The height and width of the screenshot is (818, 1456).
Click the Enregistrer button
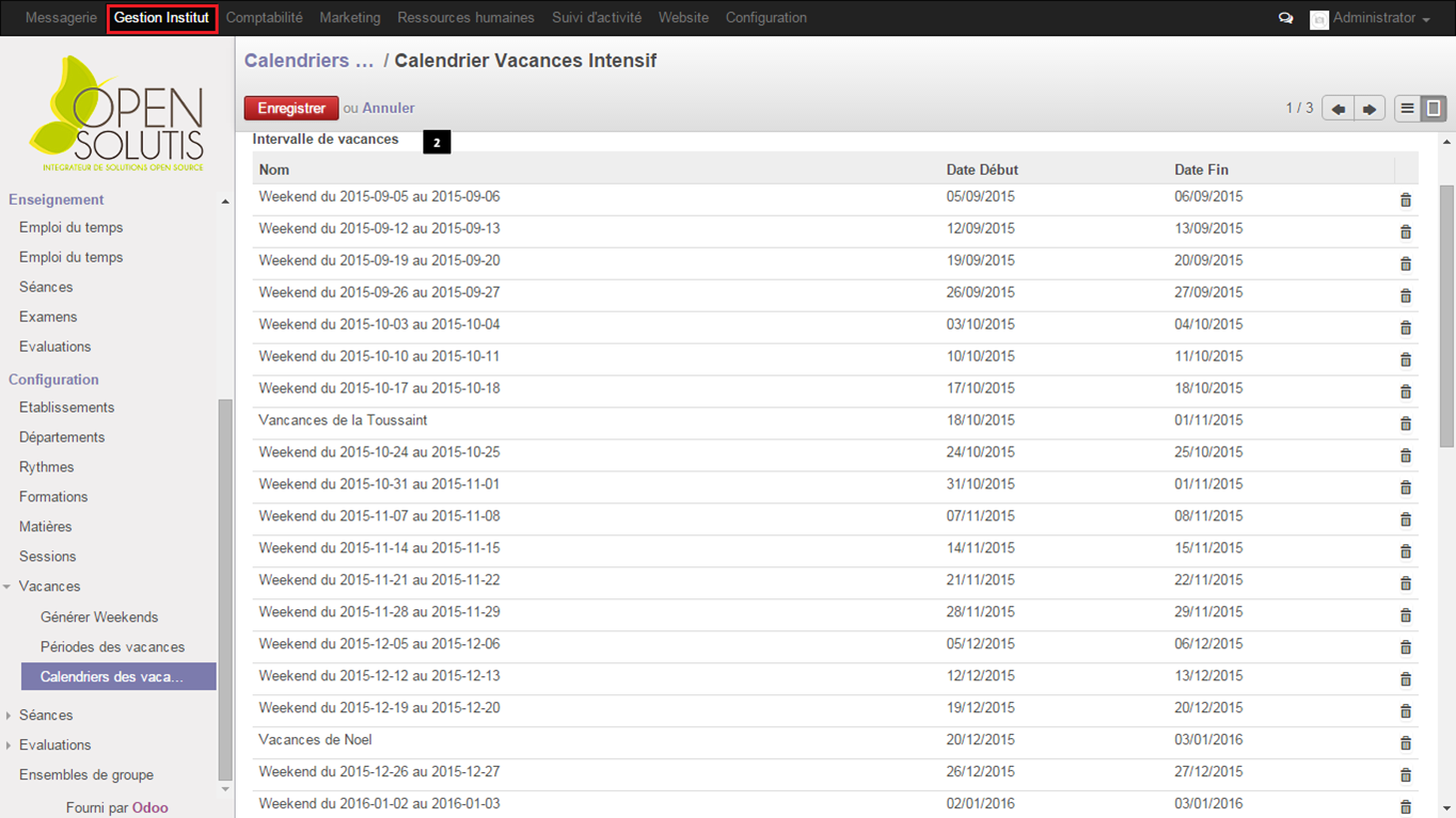coord(292,108)
